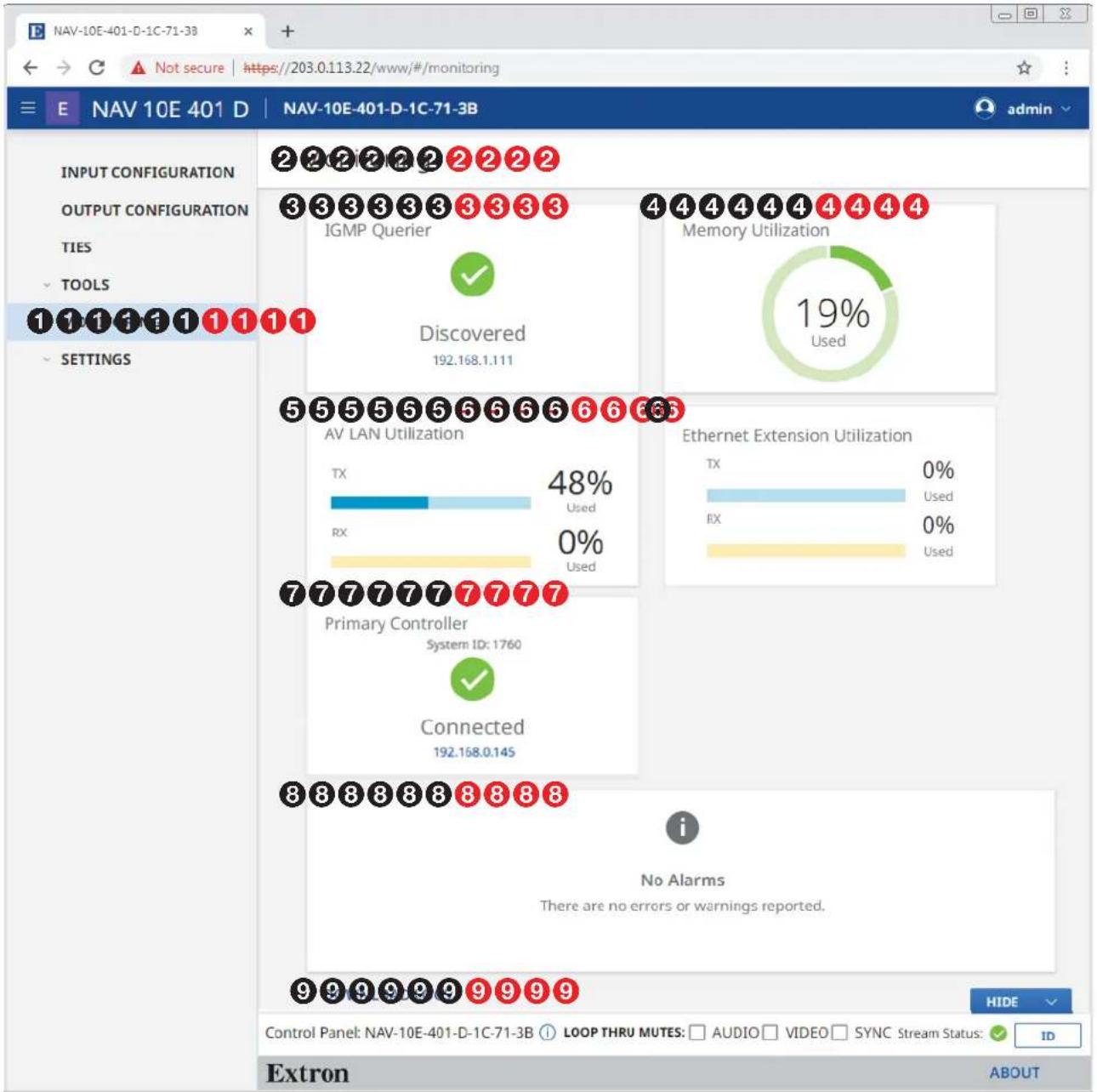The height and width of the screenshot is (1092, 1097).
Task: Open INPUT CONFIGURATION page
Action: click(x=147, y=173)
